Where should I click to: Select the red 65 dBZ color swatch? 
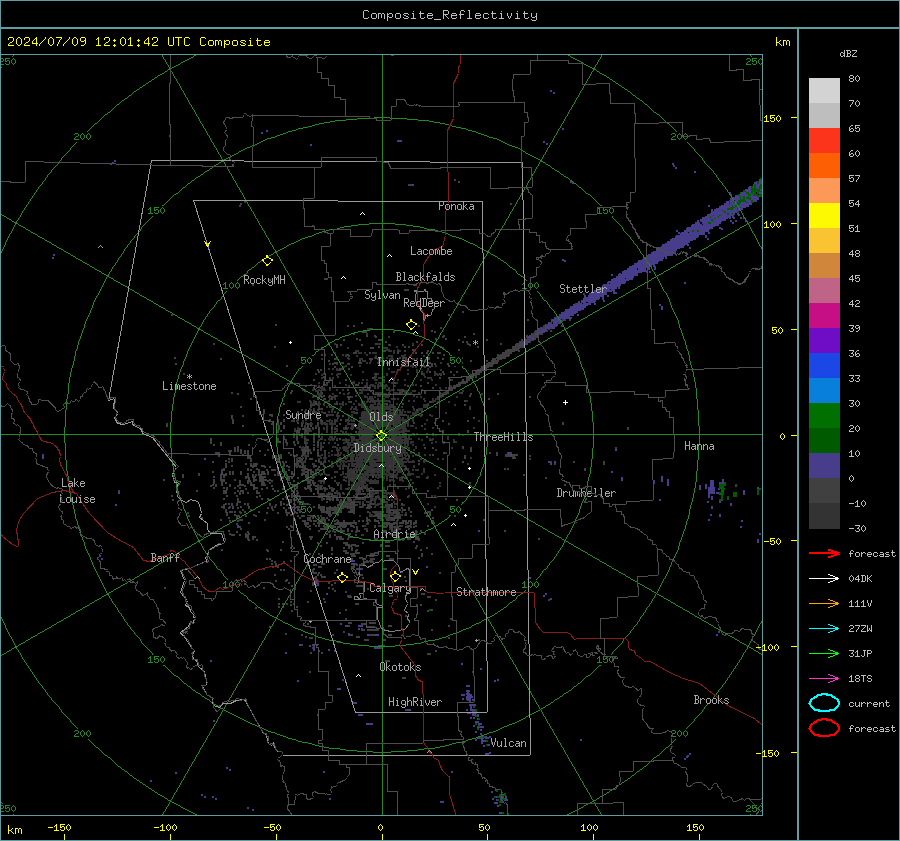click(824, 140)
